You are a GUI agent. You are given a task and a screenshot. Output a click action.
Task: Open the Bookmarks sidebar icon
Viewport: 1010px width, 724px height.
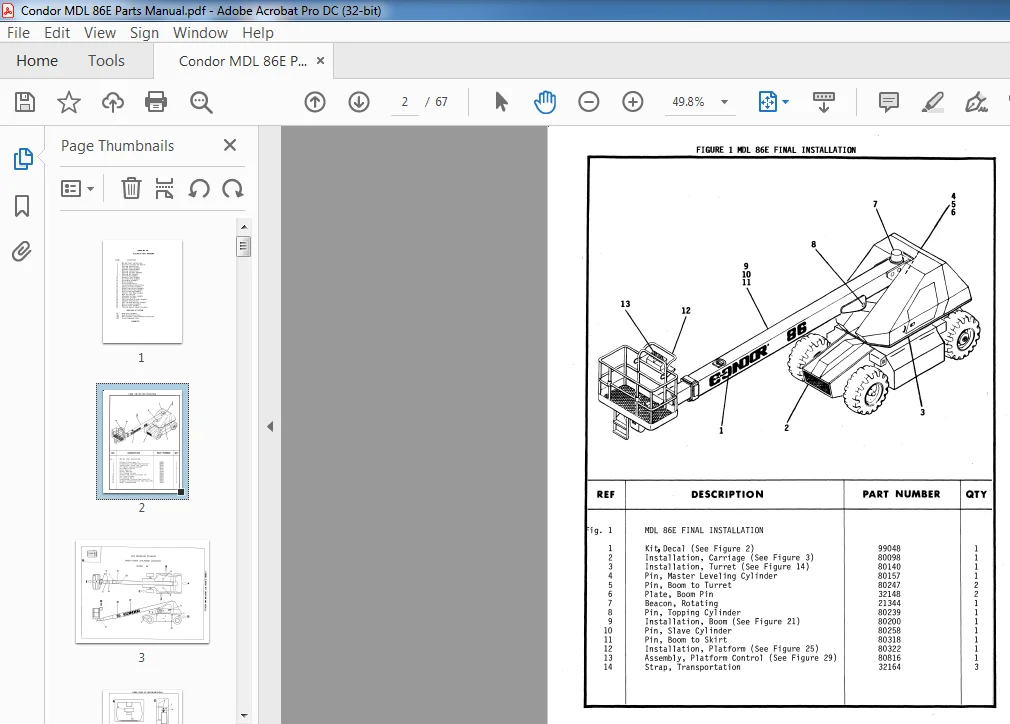(x=22, y=206)
